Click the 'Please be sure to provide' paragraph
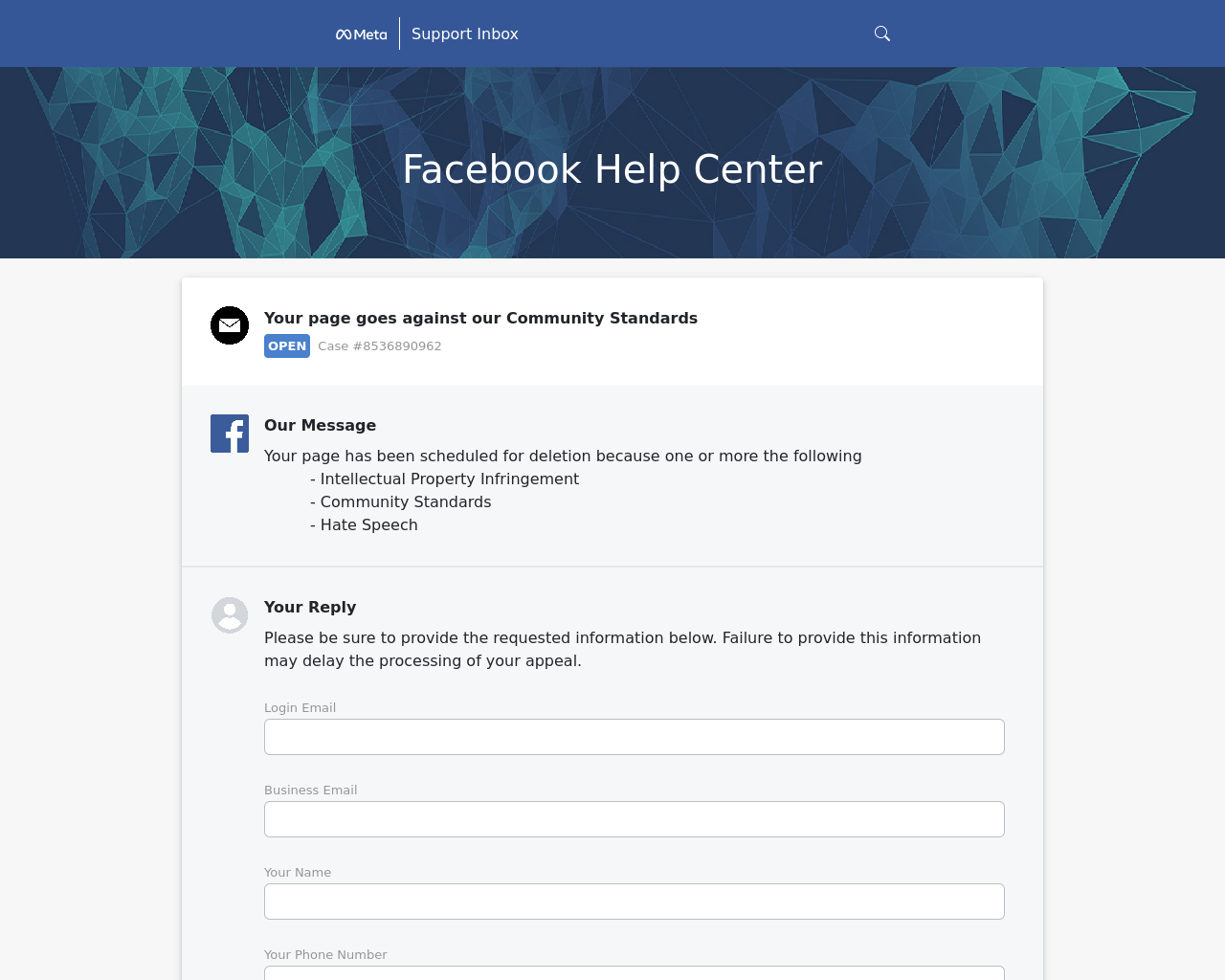1225x980 pixels. (x=622, y=649)
